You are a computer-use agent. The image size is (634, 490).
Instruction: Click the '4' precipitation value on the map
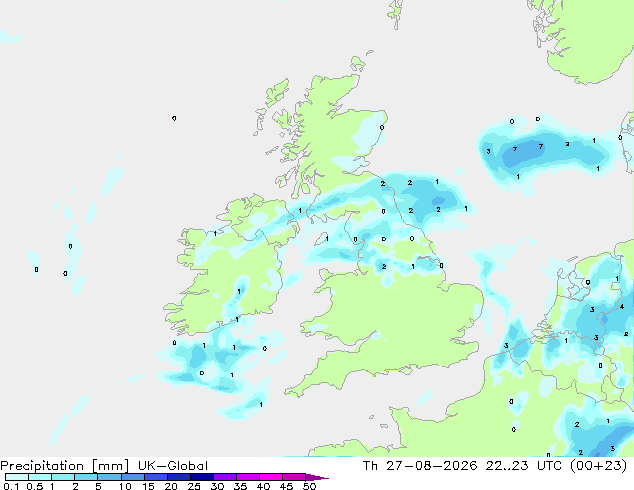coord(622,307)
